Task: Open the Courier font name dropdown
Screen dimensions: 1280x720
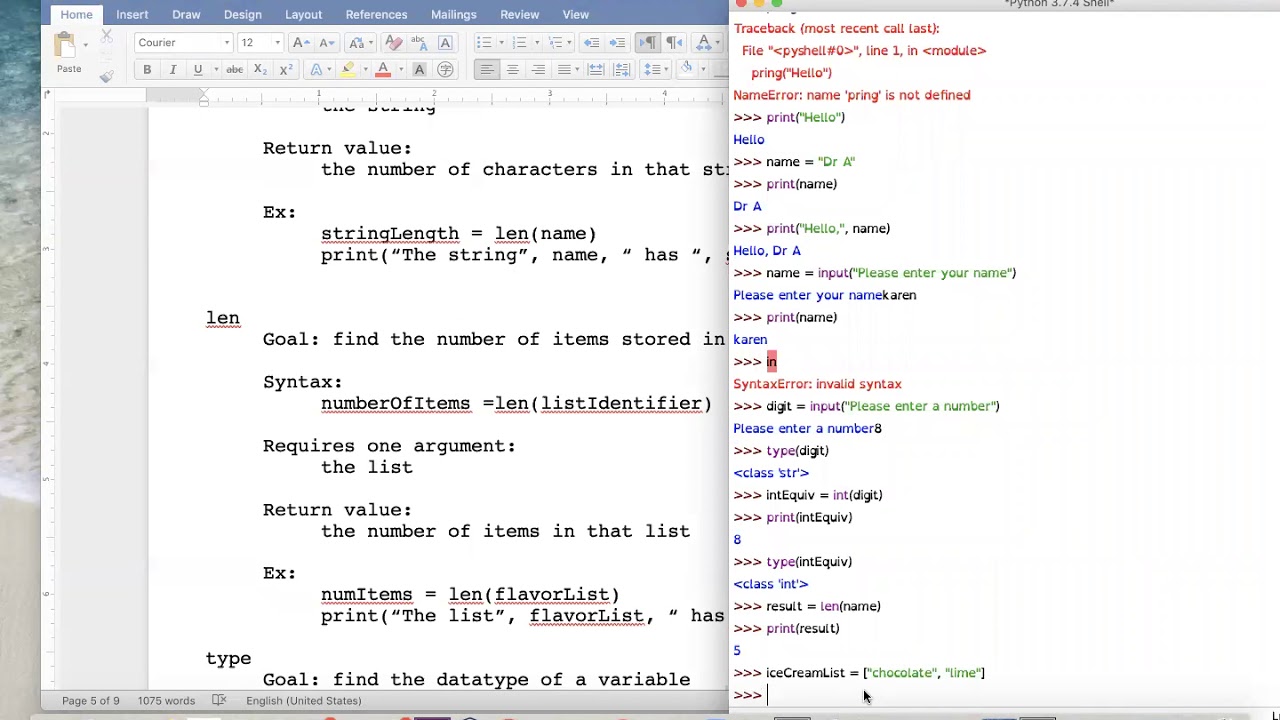Action: tap(227, 42)
